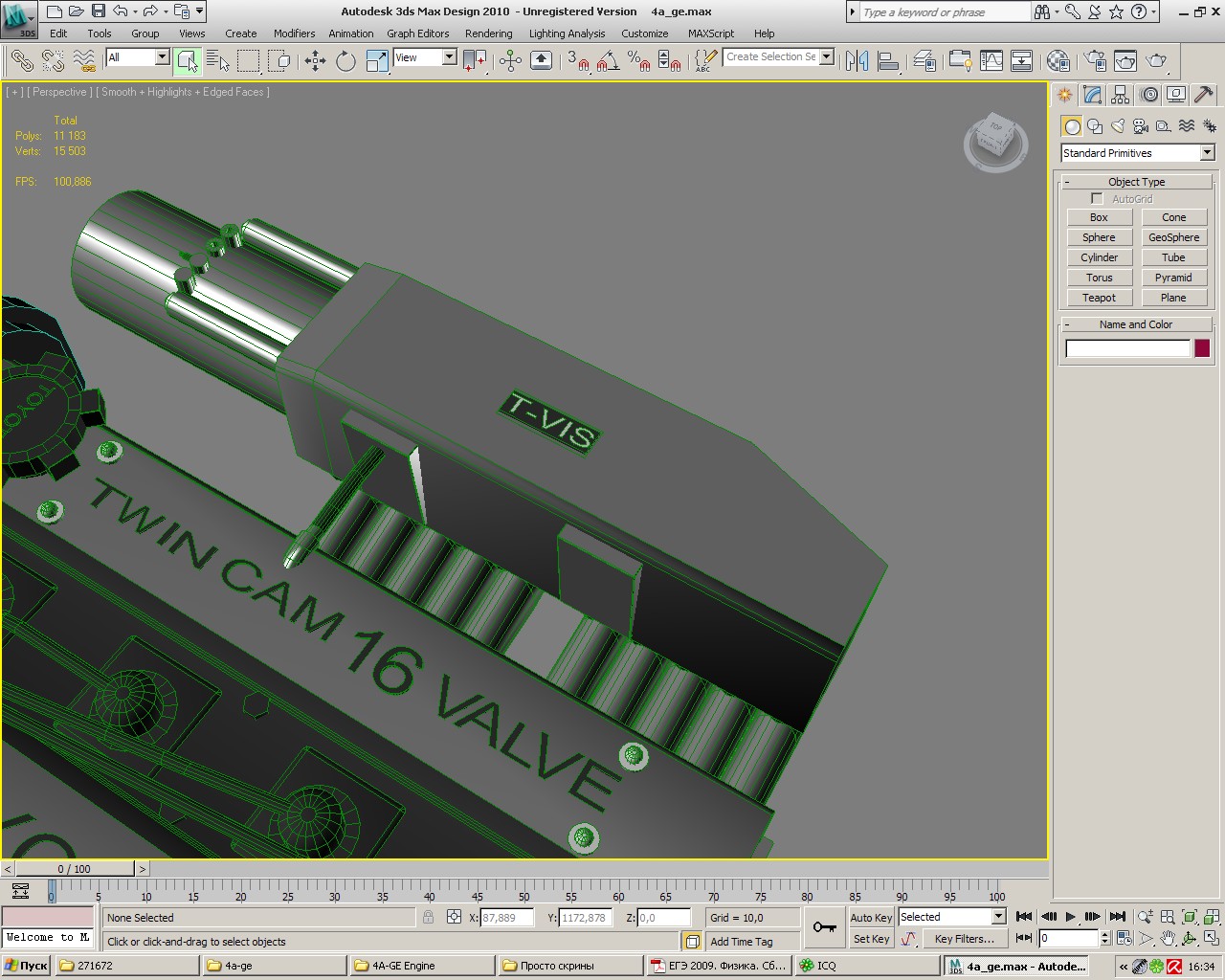Choose the Cameras category icon
The image size is (1225, 980).
(x=1141, y=126)
